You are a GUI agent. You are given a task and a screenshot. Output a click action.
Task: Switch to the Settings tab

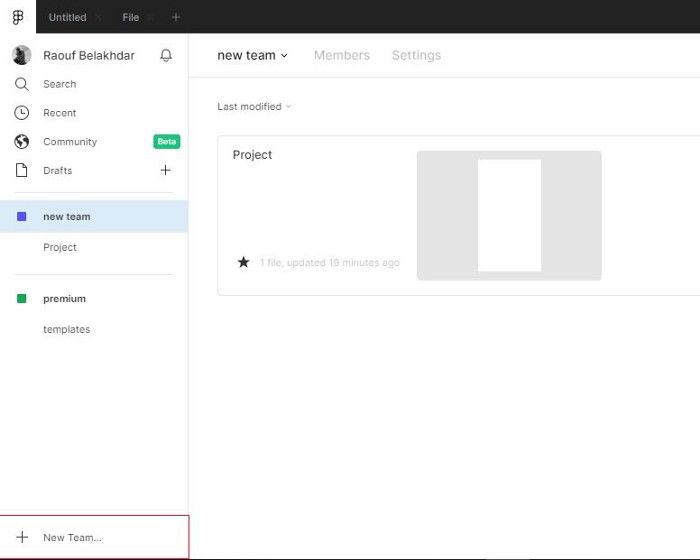416,55
